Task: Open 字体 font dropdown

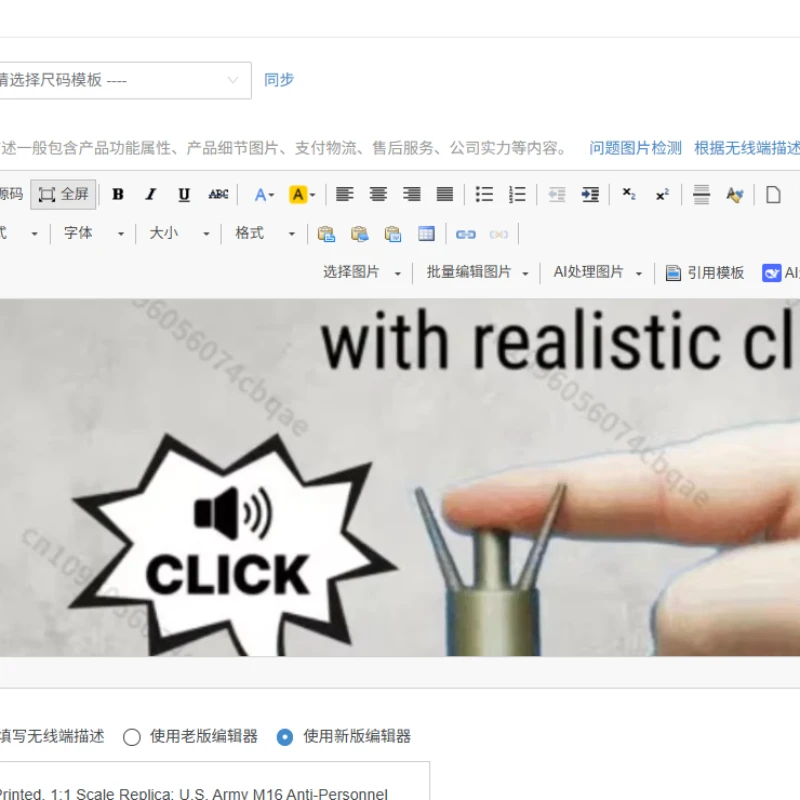Action: coord(94,233)
